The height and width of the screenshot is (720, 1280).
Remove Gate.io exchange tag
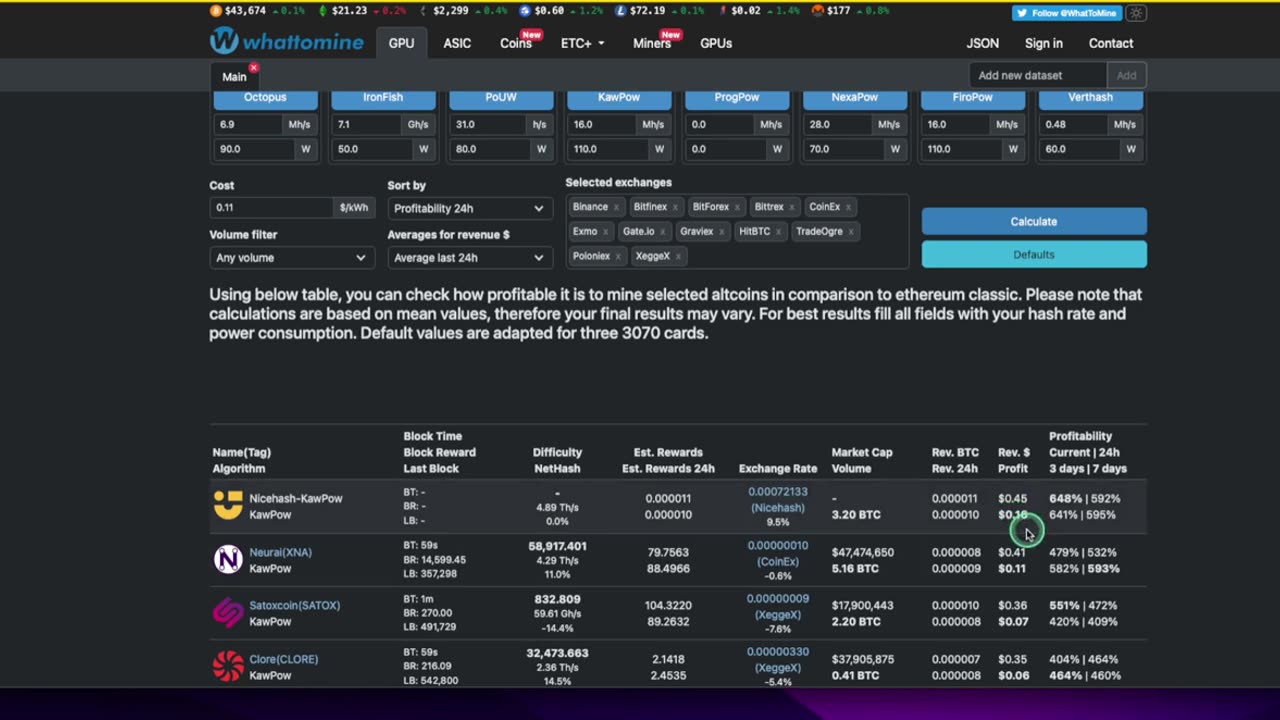[662, 232]
